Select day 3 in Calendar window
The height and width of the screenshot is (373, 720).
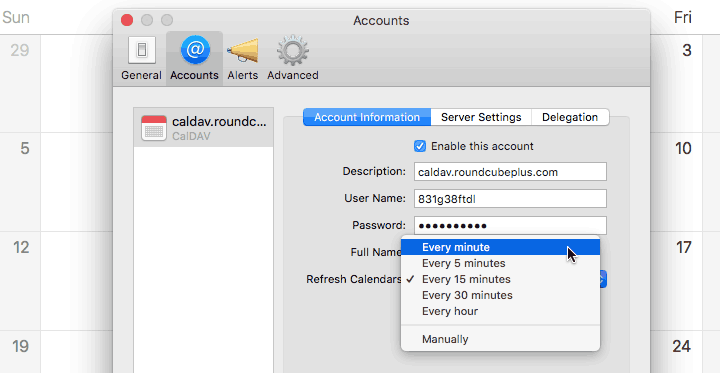tap(686, 50)
